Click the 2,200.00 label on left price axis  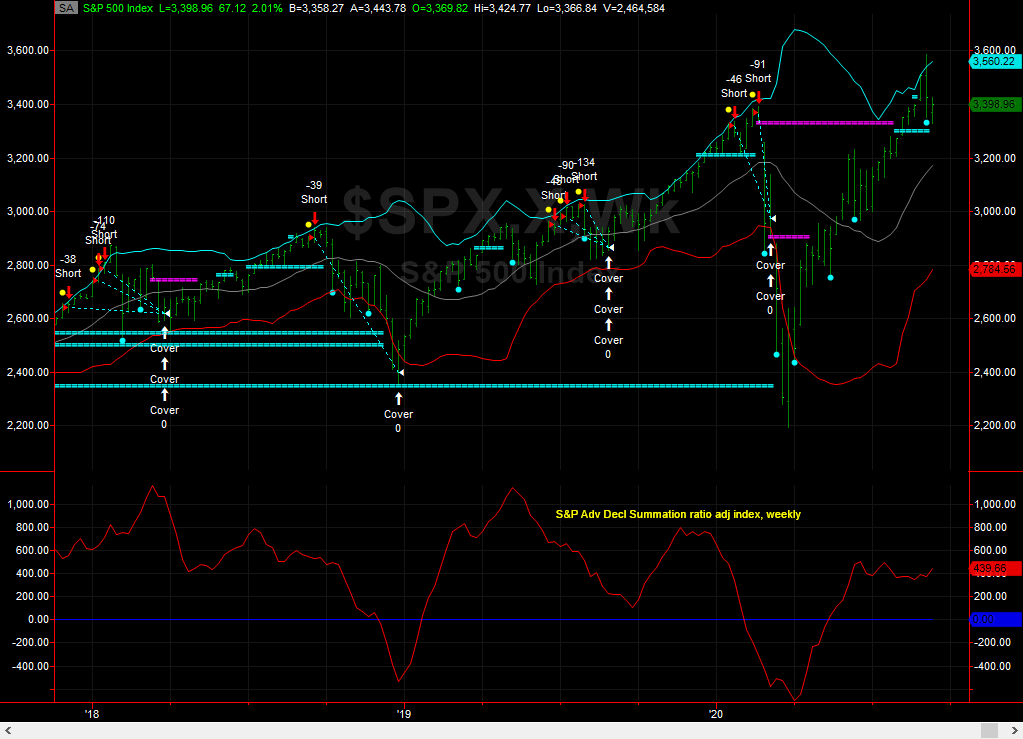tap(27, 425)
